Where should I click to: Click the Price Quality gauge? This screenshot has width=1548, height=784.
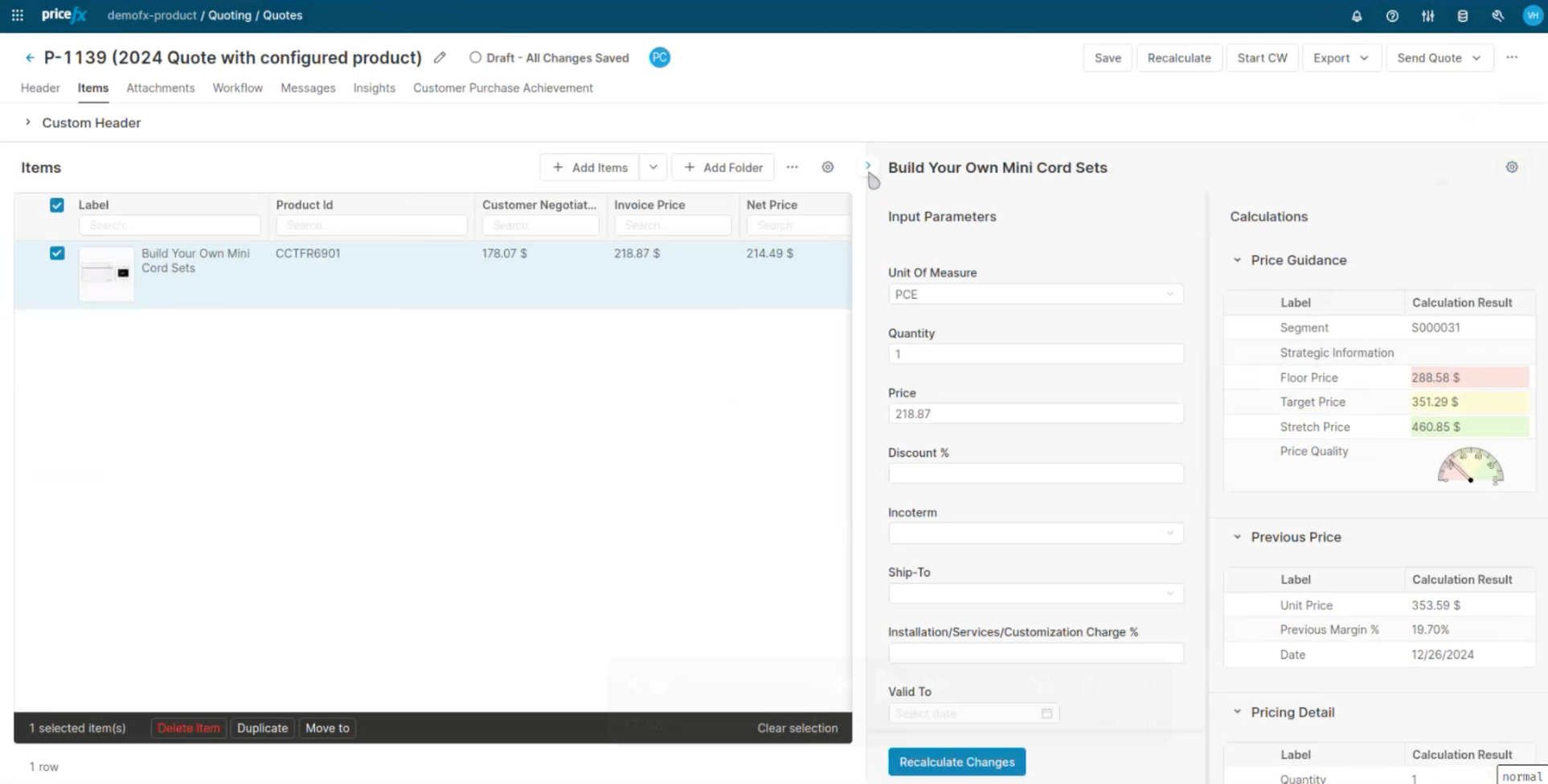coord(1470,466)
